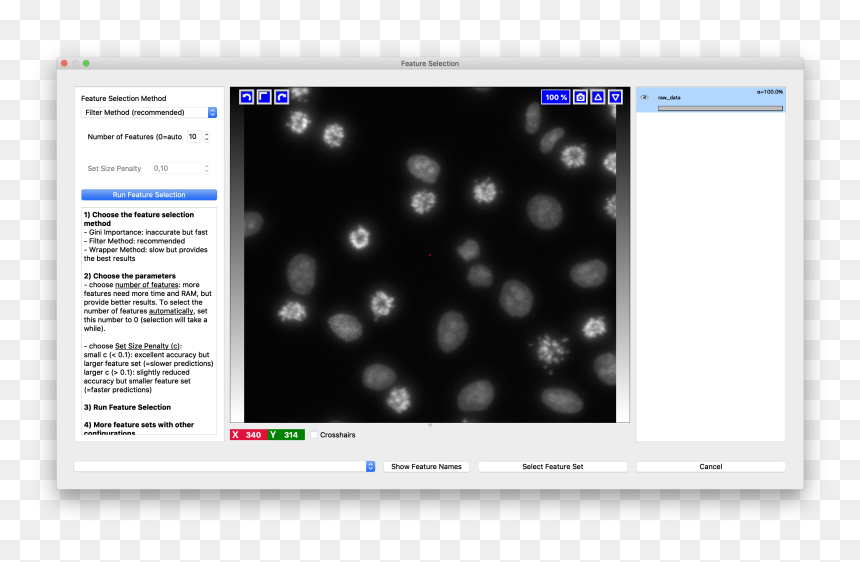Click Select Feature Set button
The image size is (860, 562).
click(x=553, y=467)
